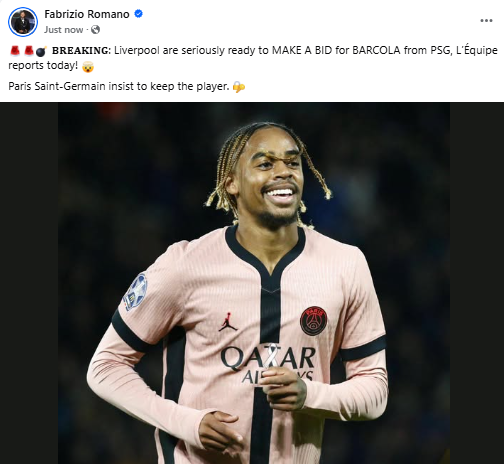This screenshot has width=504, height=464.
Task: Click the globe public privacy icon
Action: tap(95, 30)
